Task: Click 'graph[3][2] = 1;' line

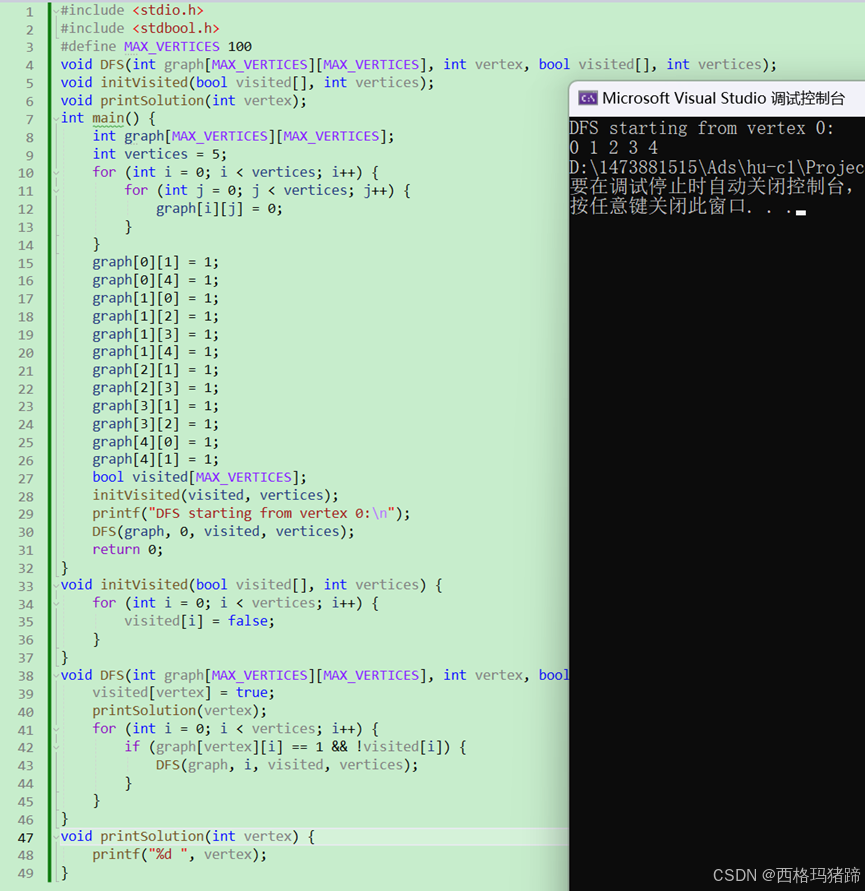Action: click(155, 424)
